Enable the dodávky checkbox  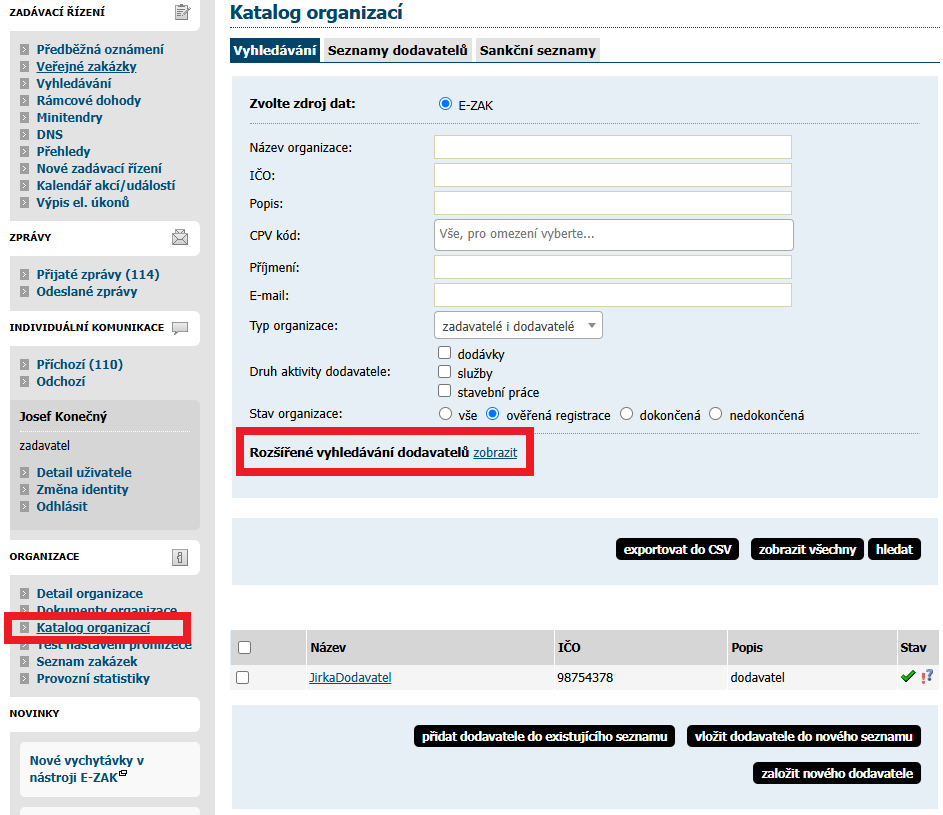point(445,353)
